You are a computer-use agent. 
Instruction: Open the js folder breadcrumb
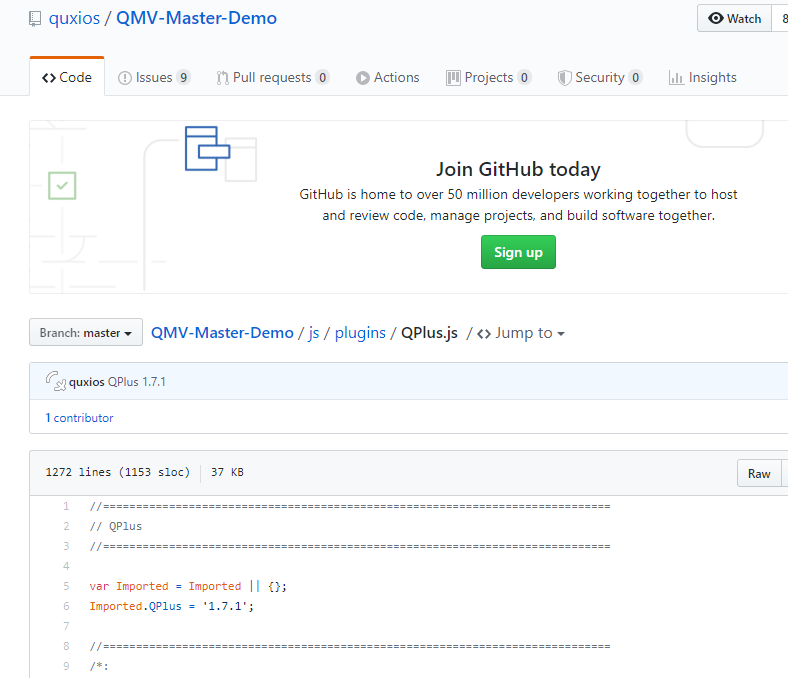tap(314, 333)
